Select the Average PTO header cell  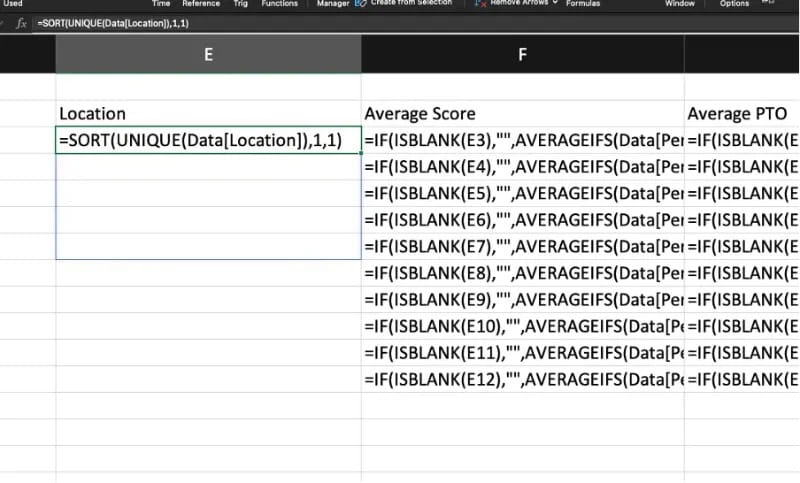click(x=742, y=114)
